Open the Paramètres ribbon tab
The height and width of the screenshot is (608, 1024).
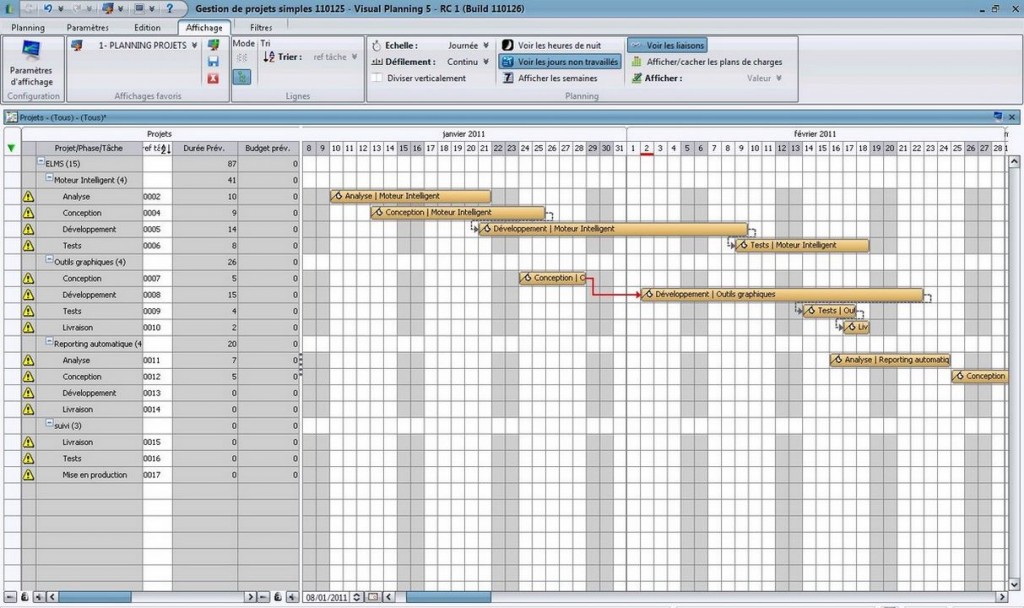click(x=88, y=27)
